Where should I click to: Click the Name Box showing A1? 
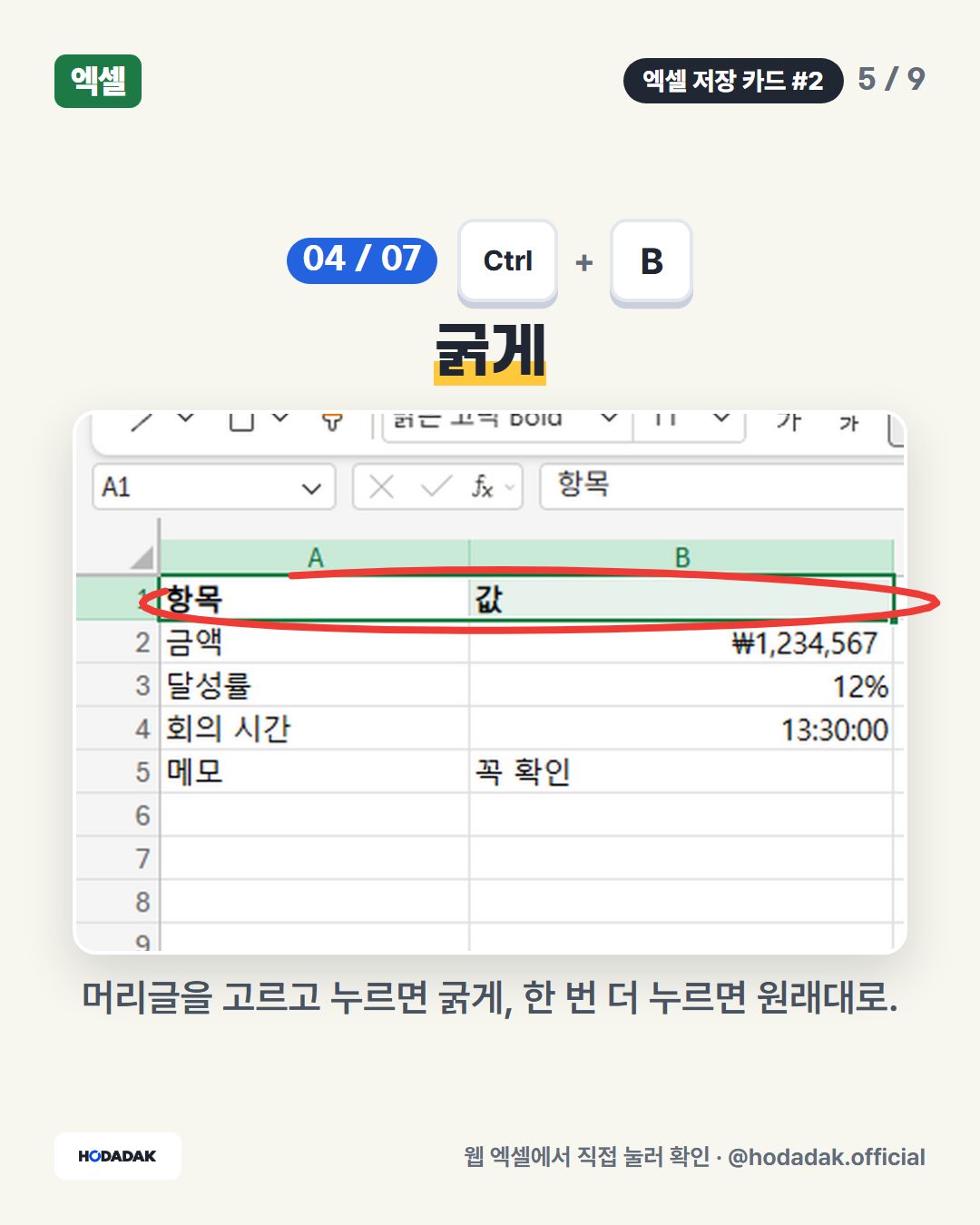coord(214,487)
